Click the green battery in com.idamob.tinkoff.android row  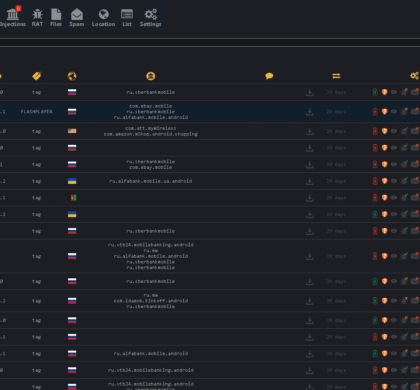pos(375,301)
